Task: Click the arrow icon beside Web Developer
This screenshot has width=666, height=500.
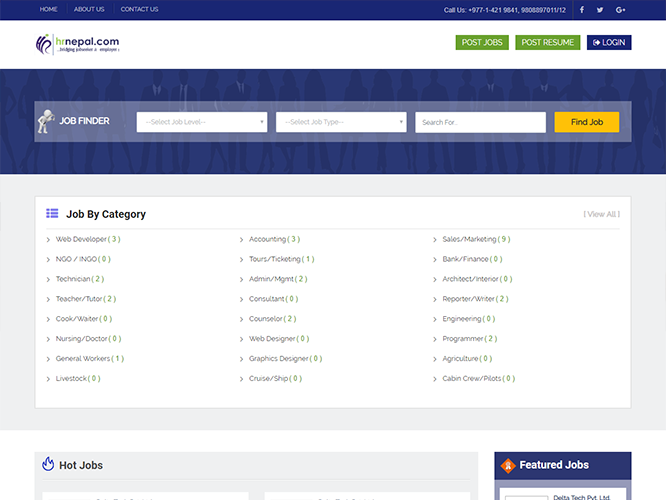Action: pos(48,240)
